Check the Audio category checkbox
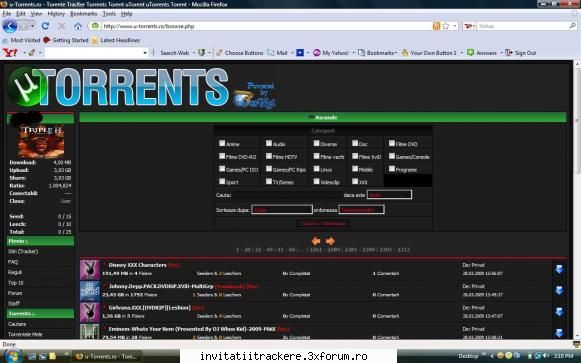This screenshot has width=581, height=363. (269, 143)
